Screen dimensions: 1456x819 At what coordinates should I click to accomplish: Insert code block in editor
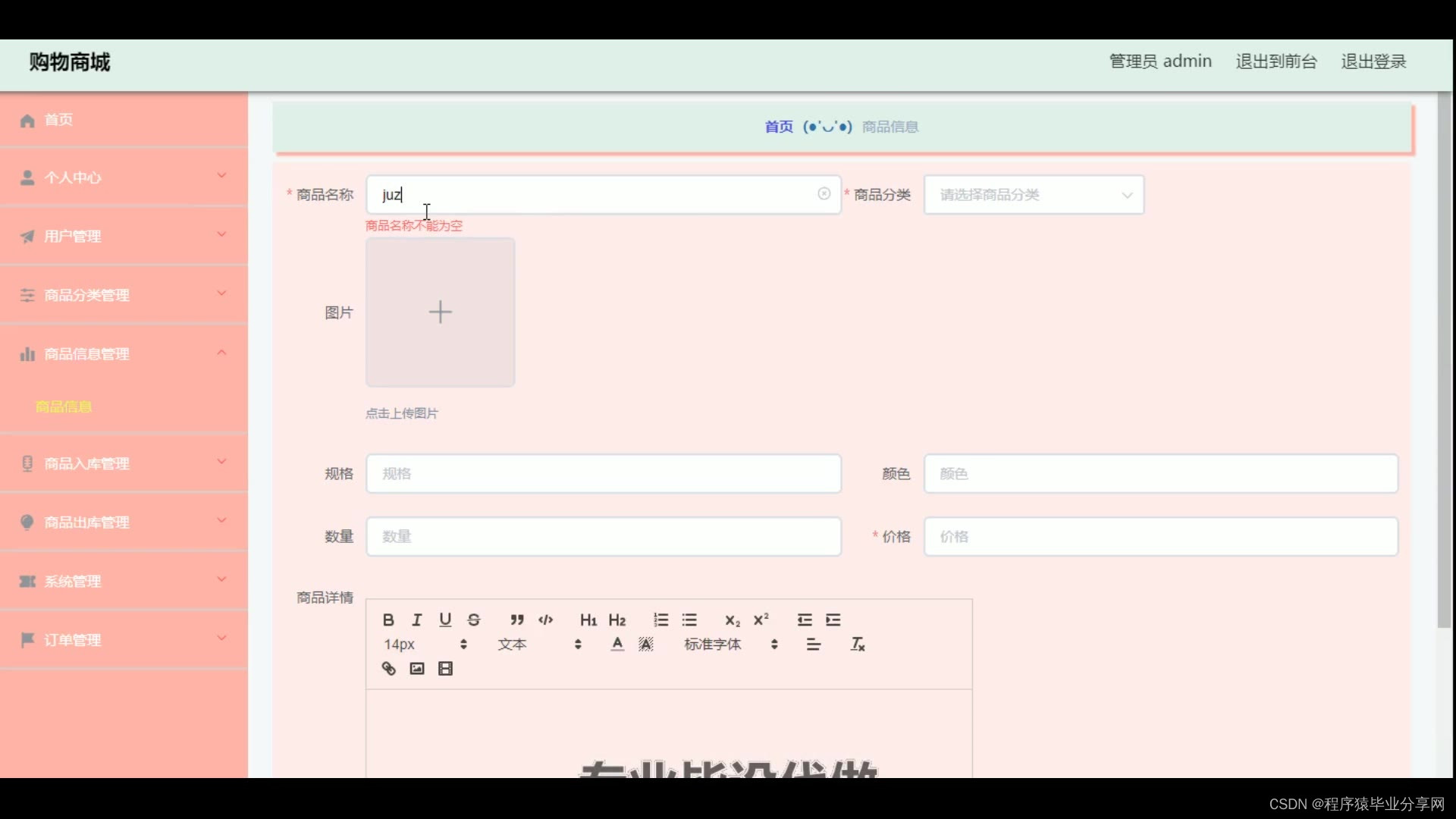[545, 620]
